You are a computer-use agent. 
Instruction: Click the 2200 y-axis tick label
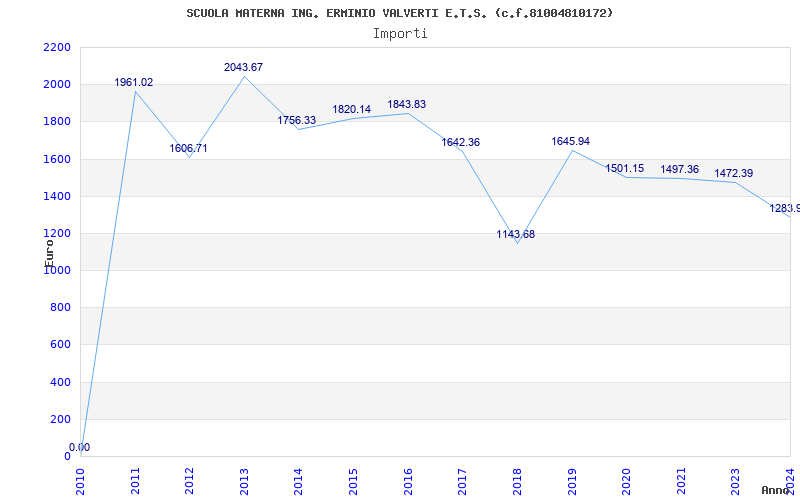pos(58,47)
